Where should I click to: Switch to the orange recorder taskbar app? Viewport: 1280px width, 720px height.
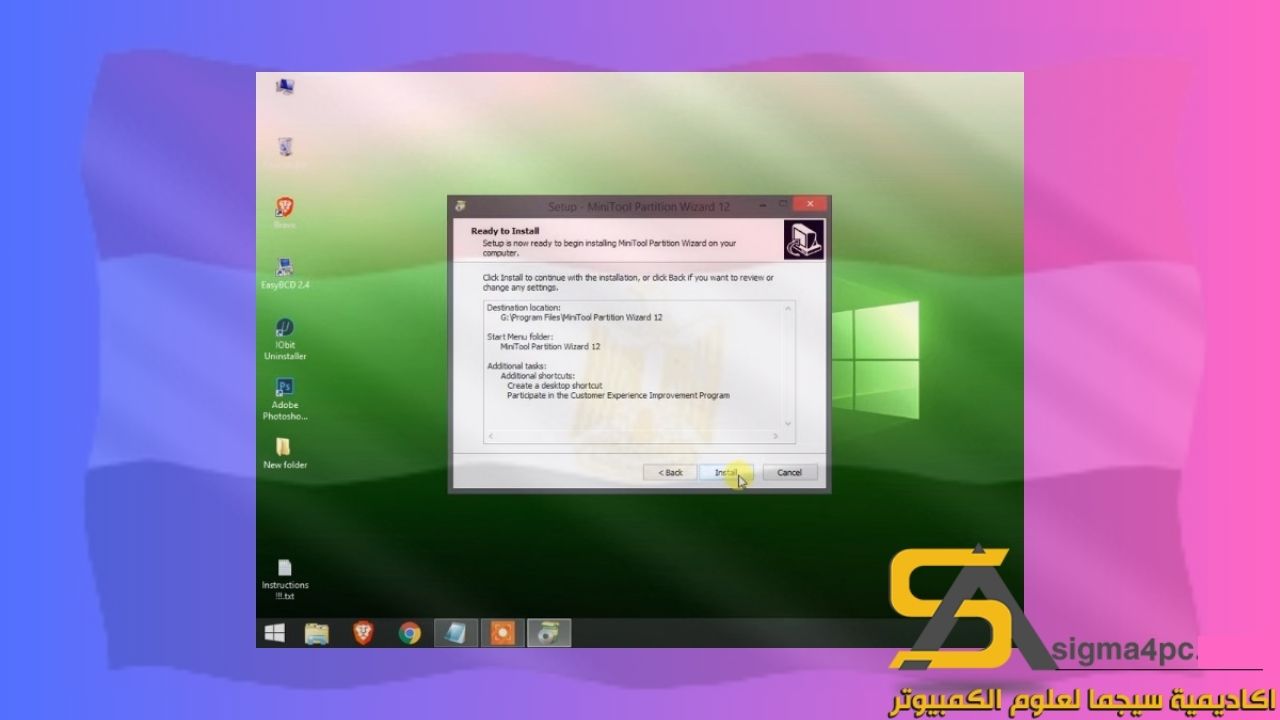[502, 633]
